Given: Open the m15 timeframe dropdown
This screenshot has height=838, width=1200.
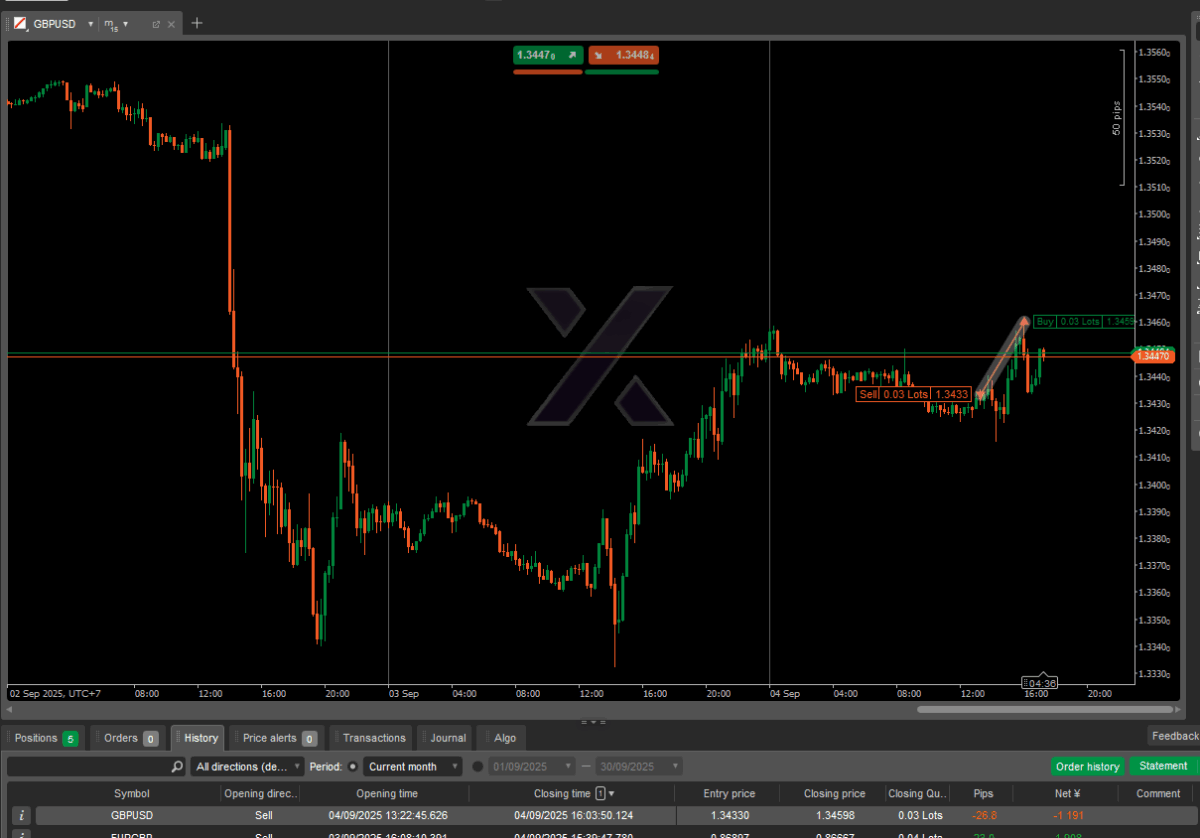Looking at the screenshot, I should (x=125, y=23).
